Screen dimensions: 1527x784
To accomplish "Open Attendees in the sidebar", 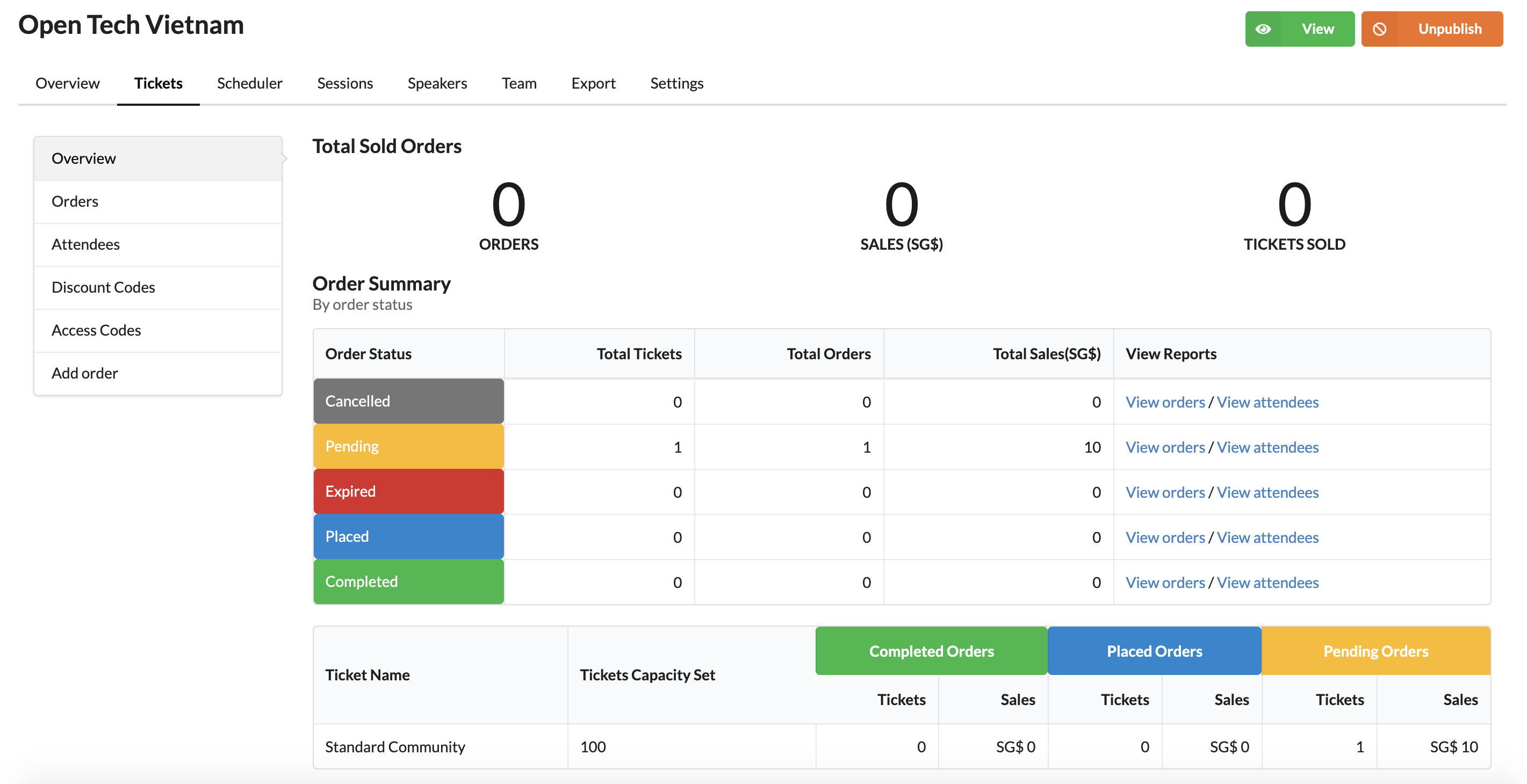I will click(157, 244).
